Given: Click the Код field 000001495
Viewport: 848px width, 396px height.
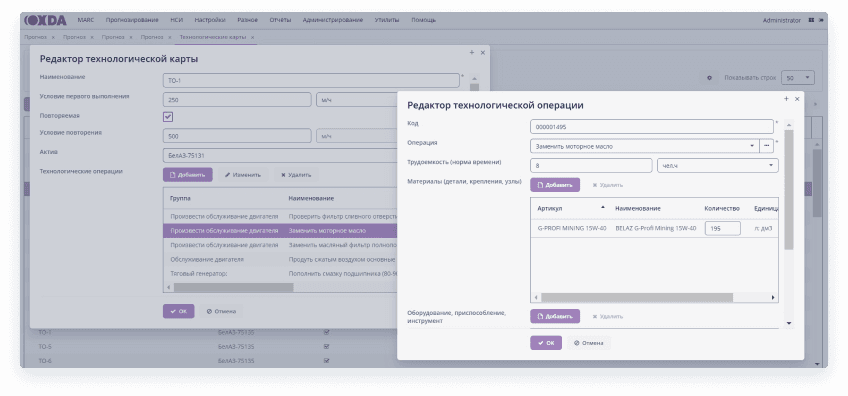Looking at the screenshot, I should coord(652,127).
